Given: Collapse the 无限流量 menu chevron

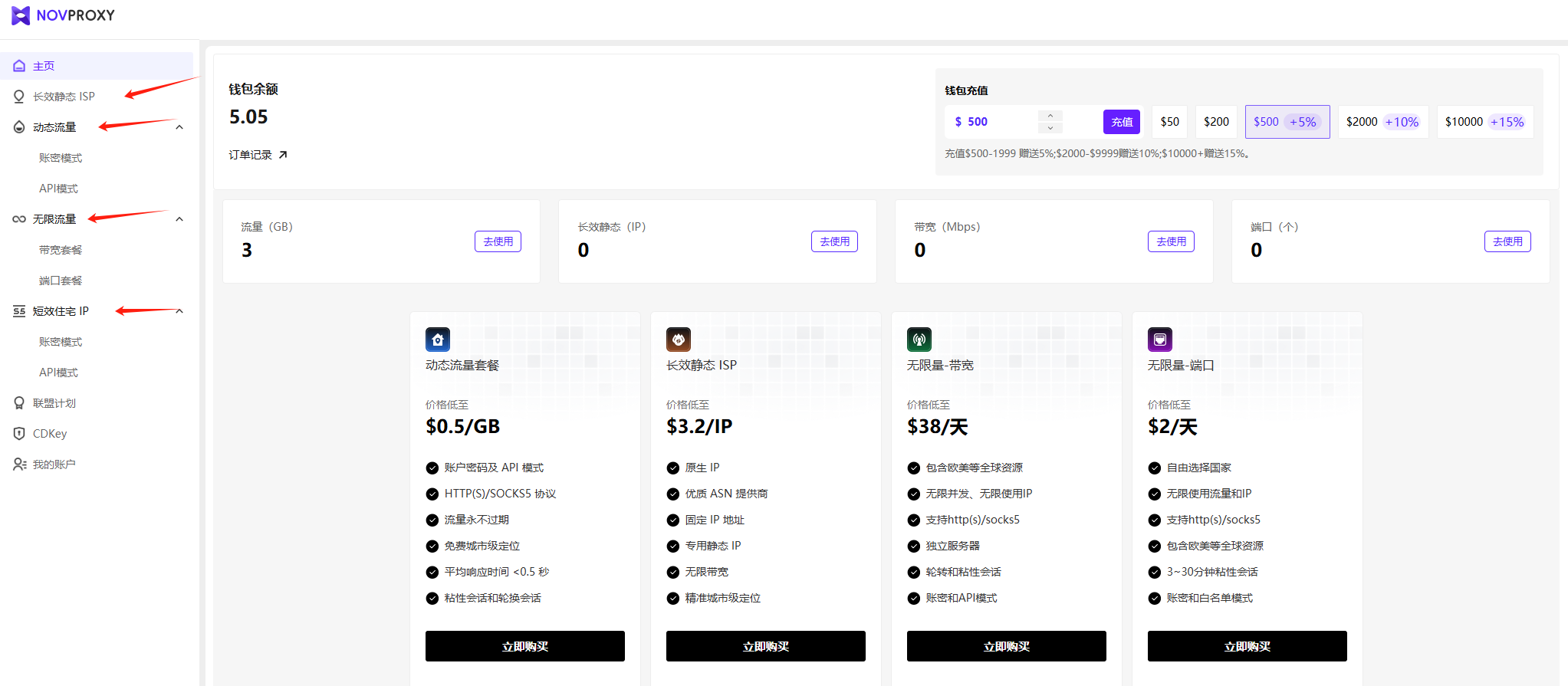Looking at the screenshot, I should 179,219.
